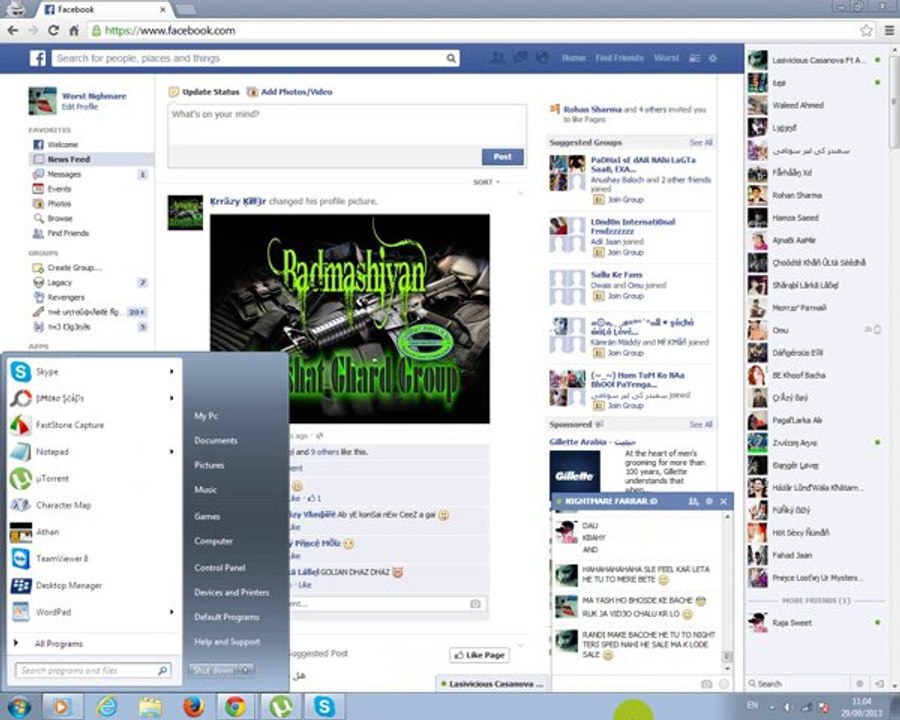Viewport: 900px width, 720px height.
Task: Open messages icon in blue header
Action: tap(520, 57)
